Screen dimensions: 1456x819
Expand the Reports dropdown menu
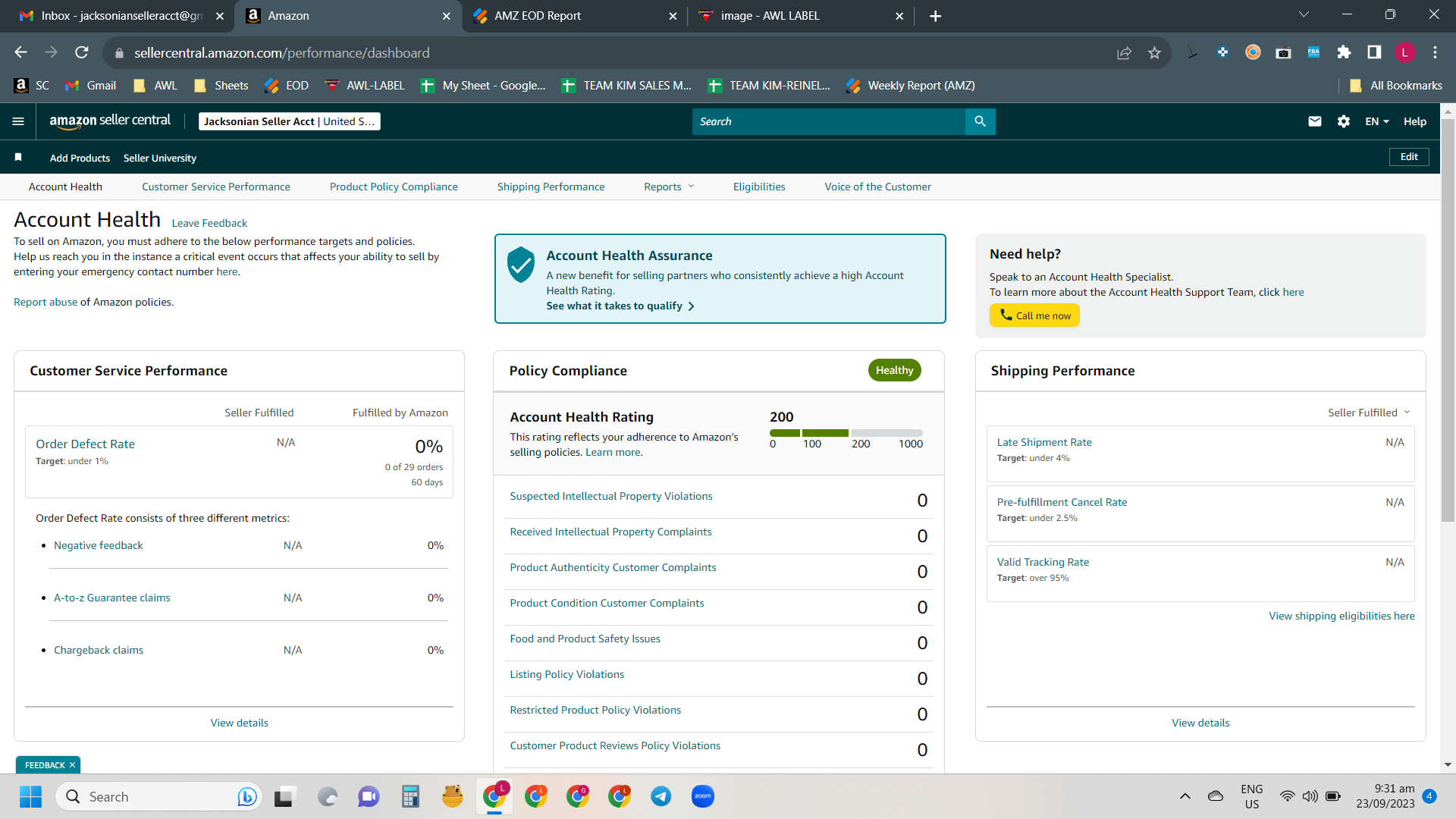click(x=669, y=187)
